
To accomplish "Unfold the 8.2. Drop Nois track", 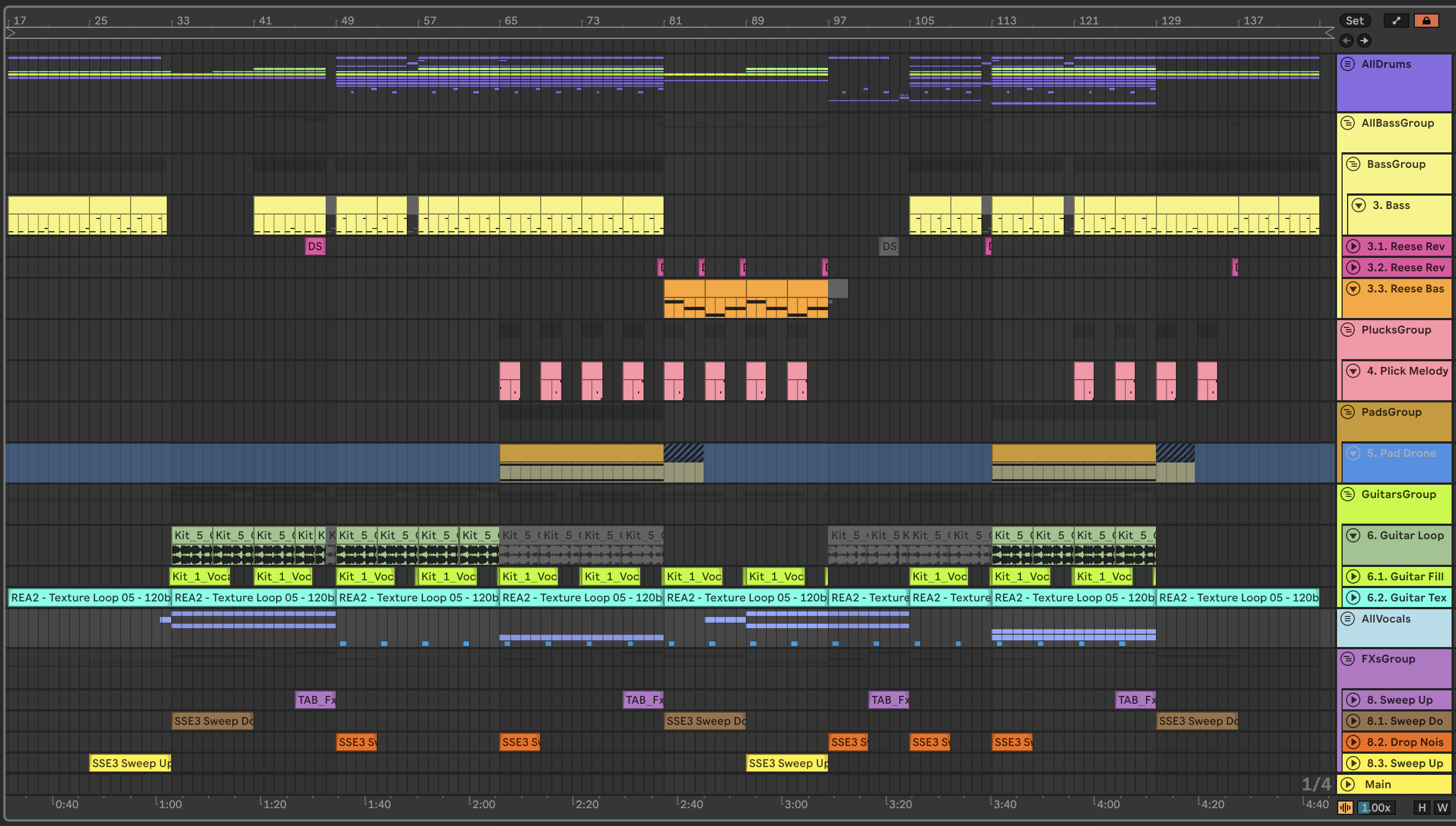I will [1353, 742].
